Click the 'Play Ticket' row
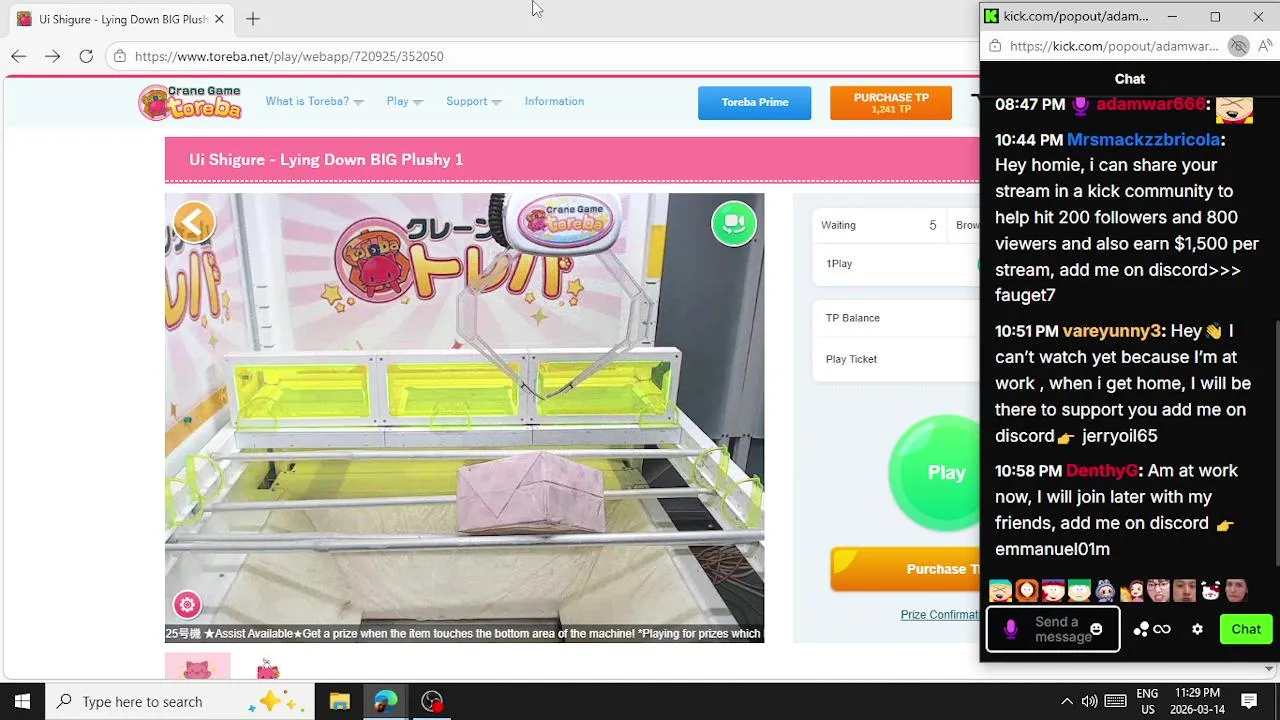Viewport: 1280px width, 720px height. (896, 359)
